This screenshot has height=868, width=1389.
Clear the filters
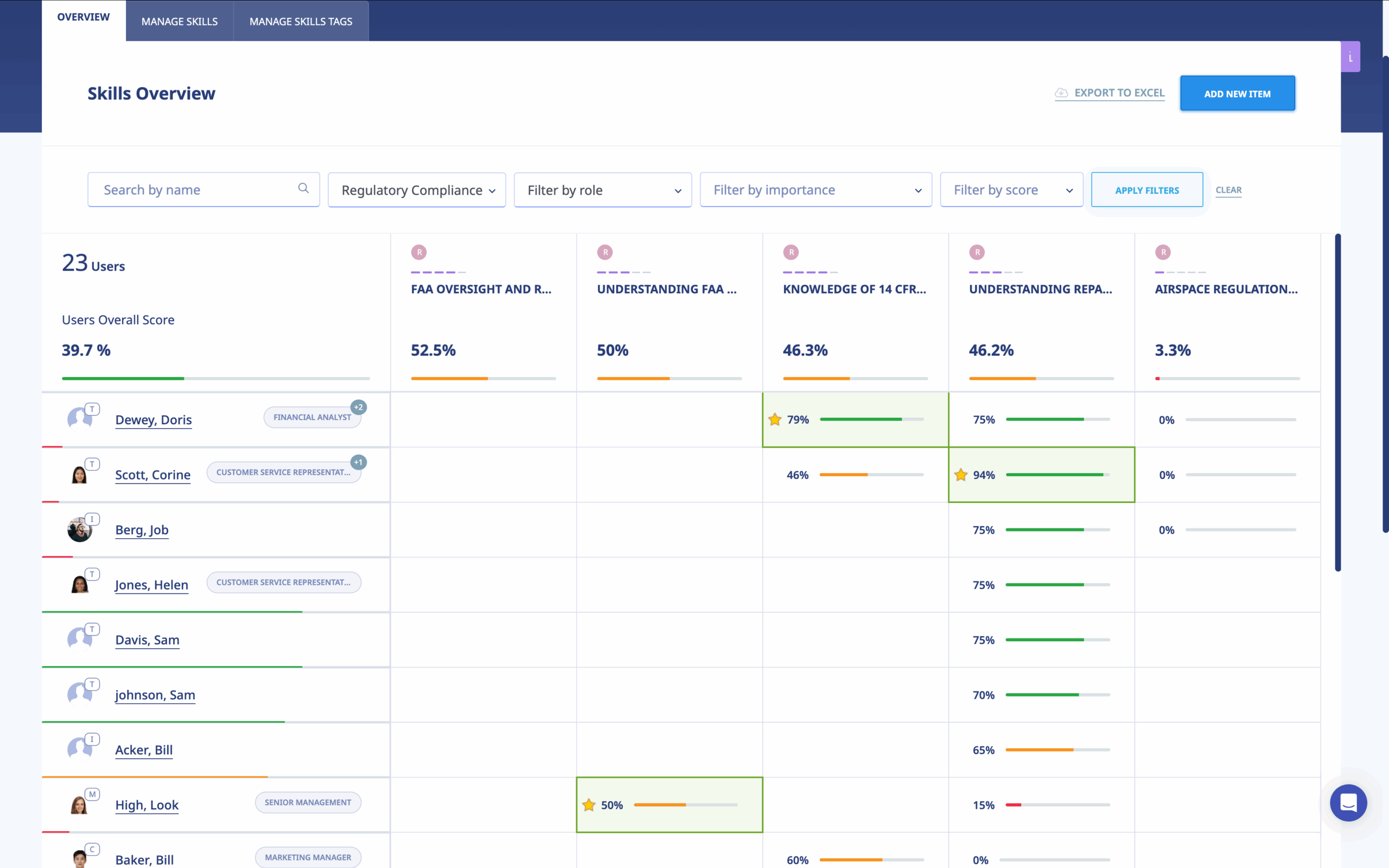[1228, 190]
